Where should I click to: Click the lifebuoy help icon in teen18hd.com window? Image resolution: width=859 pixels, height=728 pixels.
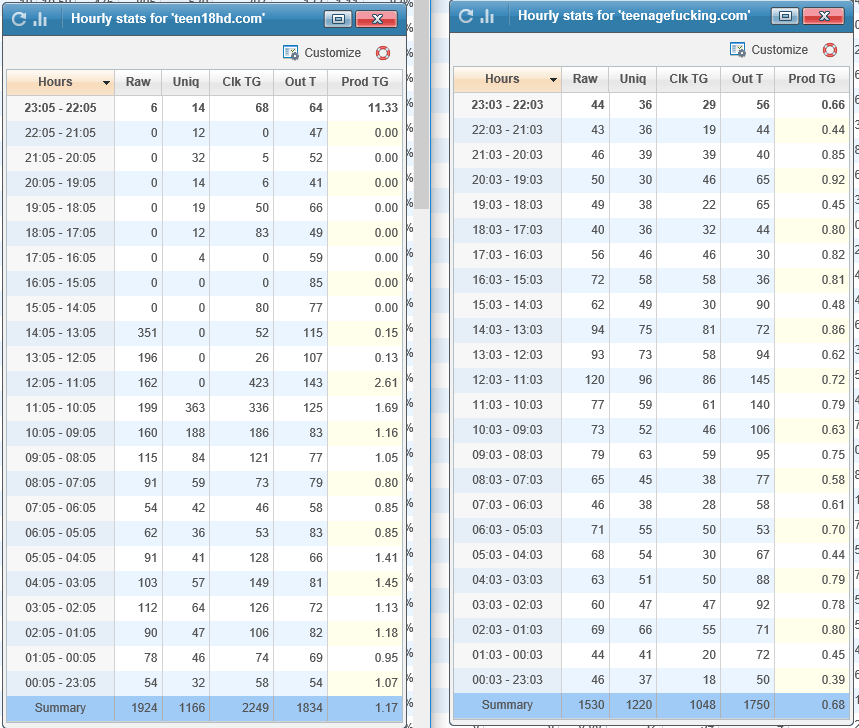[383, 53]
